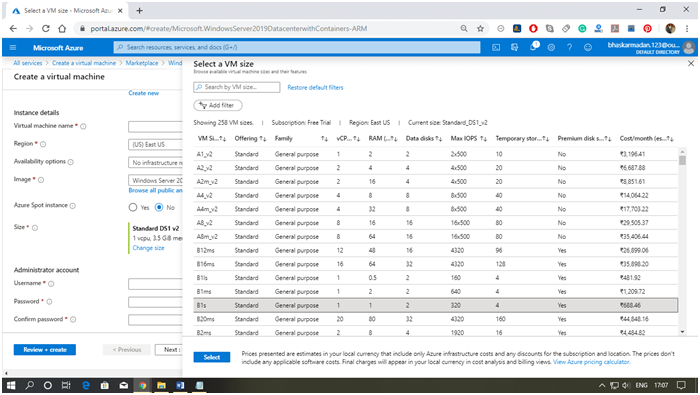Click the browser back arrow
The height and width of the screenshot is (395, 700).
[13, 29]
